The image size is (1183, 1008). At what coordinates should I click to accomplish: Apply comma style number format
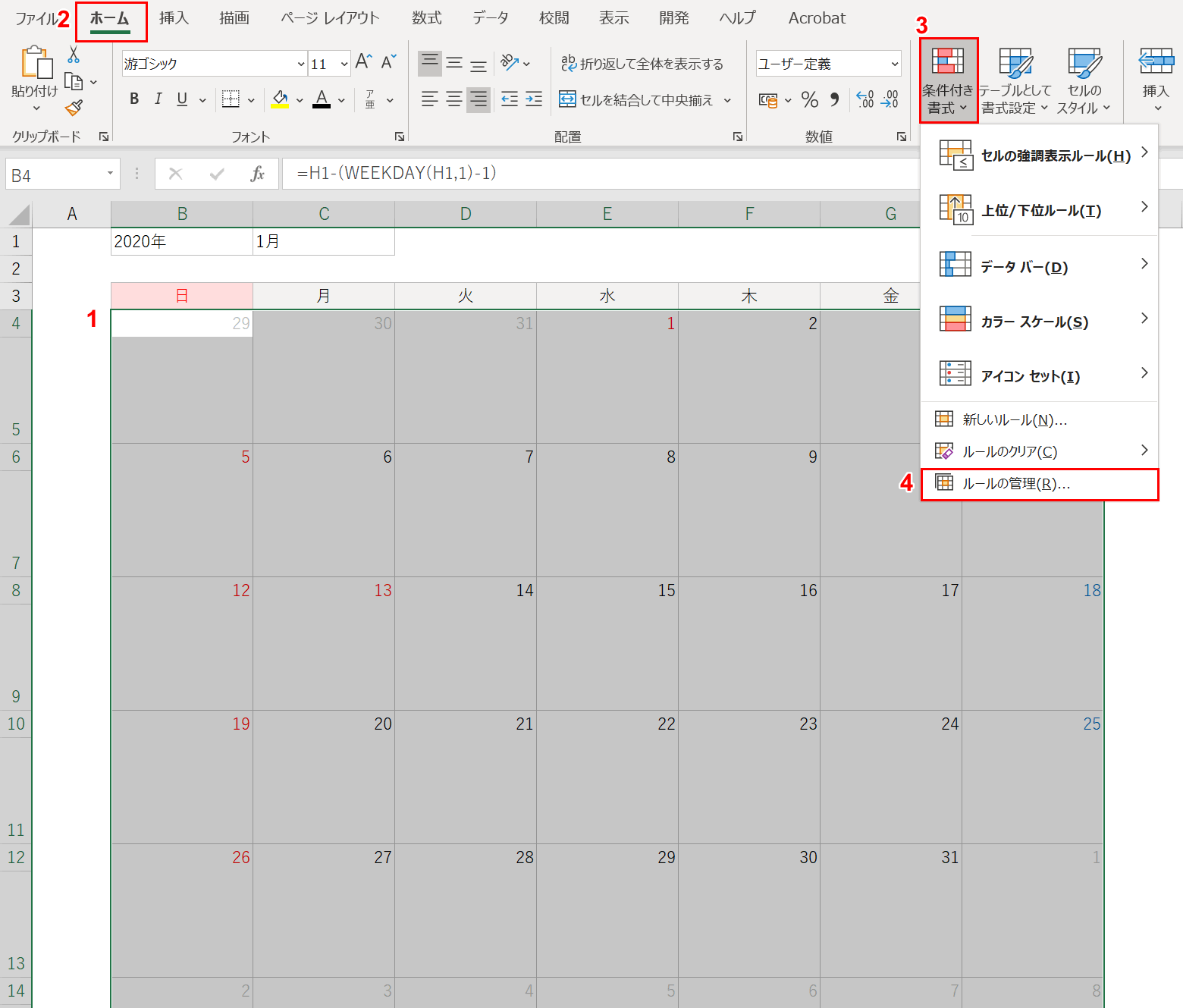click(834, 99)
